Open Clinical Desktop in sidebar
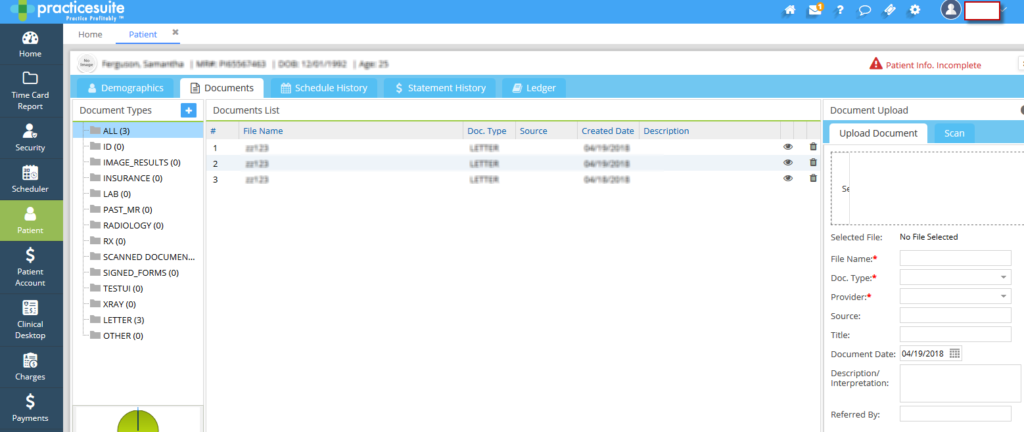1024x432 pixels. tap(30, 320)
